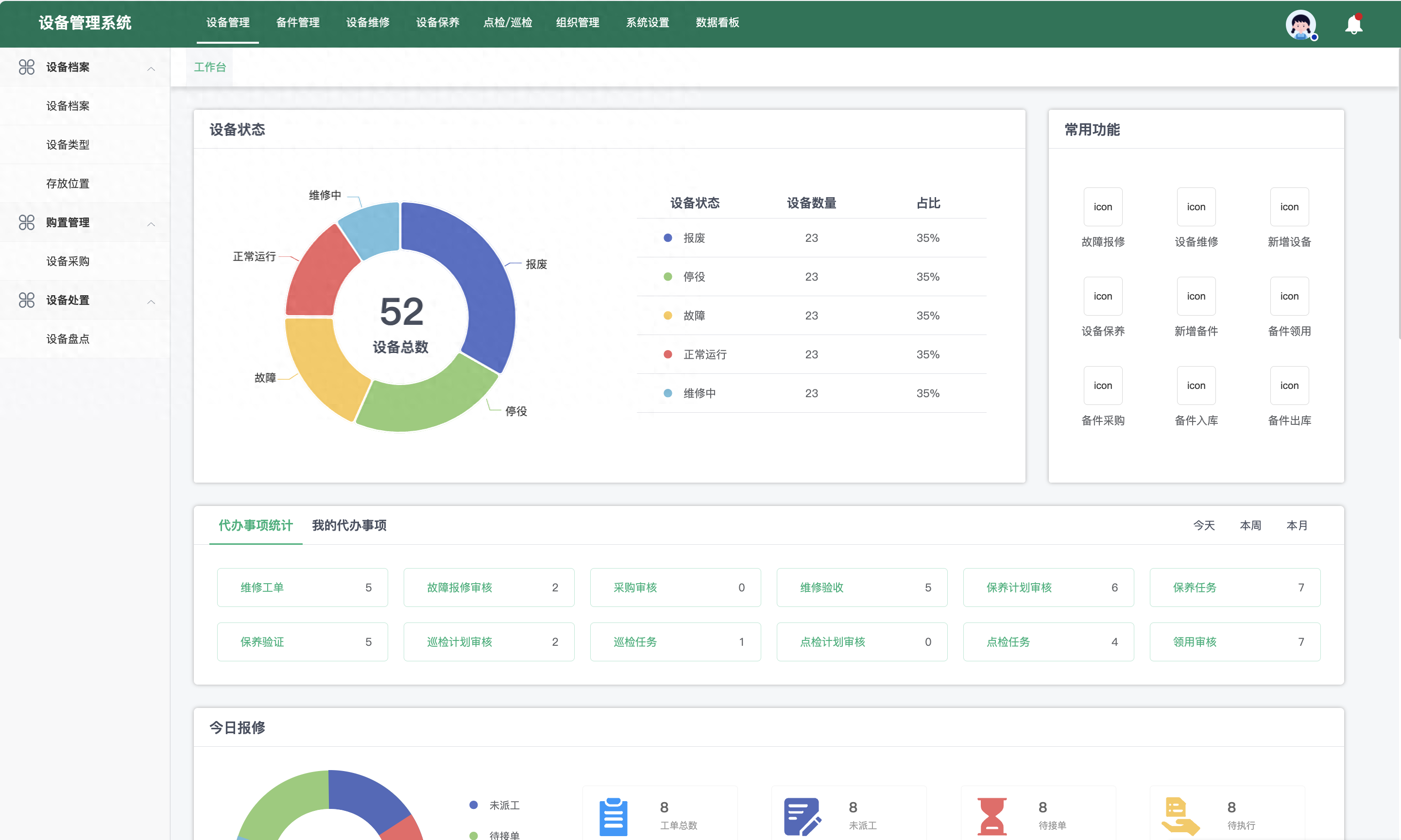Open the user avatar profile
This screenshot has width=1401, height=840.
click(x=1300, y=25)
